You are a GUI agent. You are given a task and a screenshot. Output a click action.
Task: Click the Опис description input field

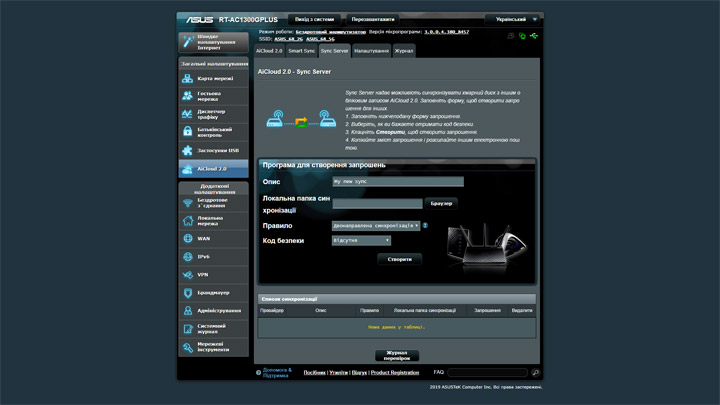click(398, 181)
